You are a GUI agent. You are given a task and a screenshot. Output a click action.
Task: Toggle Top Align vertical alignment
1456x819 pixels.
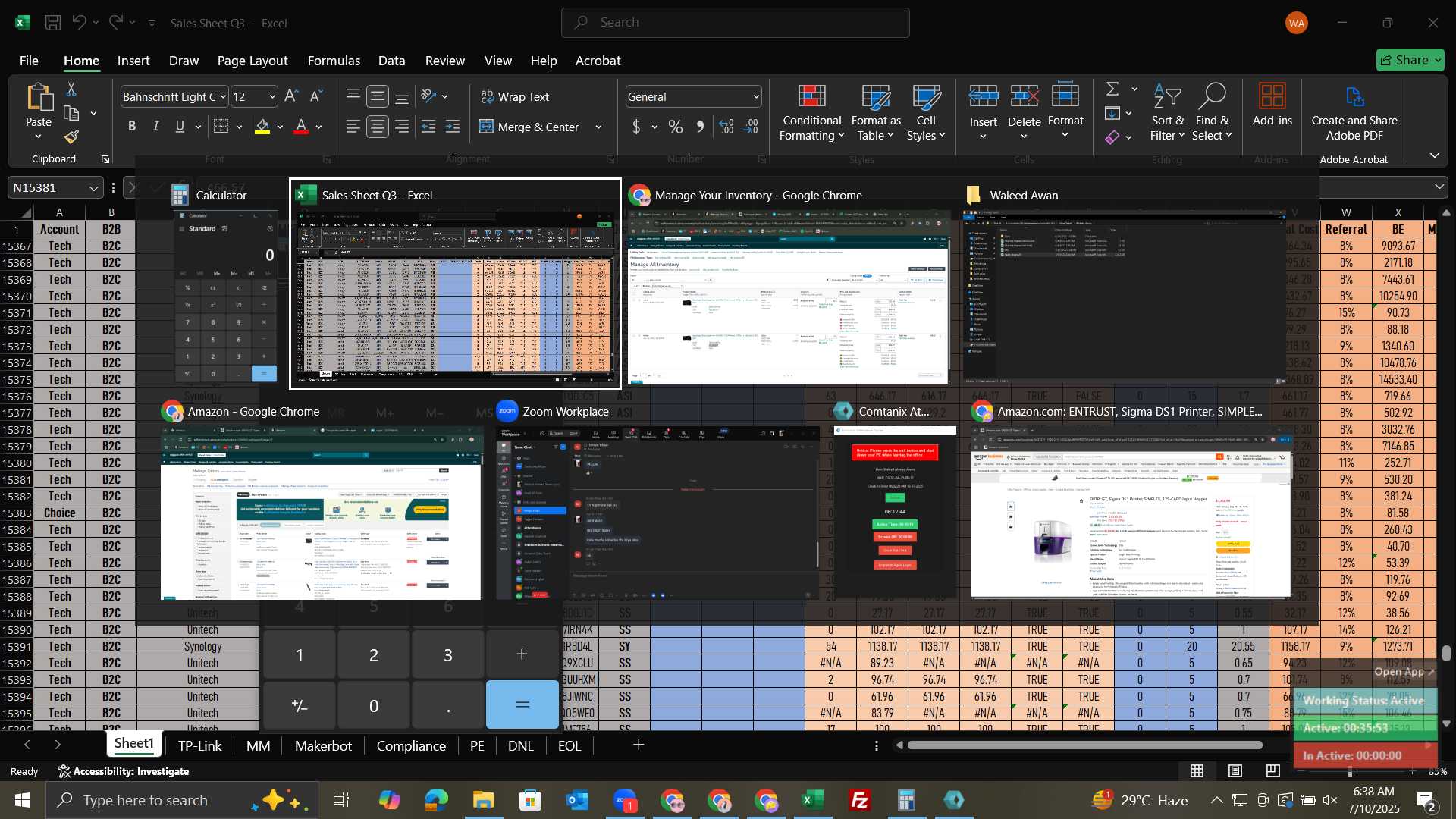coord(353,96)
